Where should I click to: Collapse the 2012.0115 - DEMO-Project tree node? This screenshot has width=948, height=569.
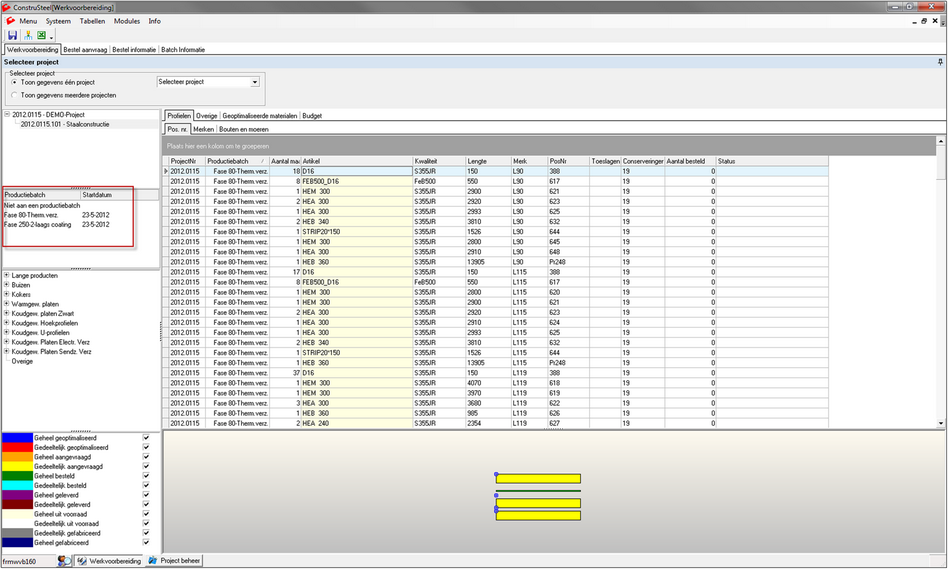(7, 114)
